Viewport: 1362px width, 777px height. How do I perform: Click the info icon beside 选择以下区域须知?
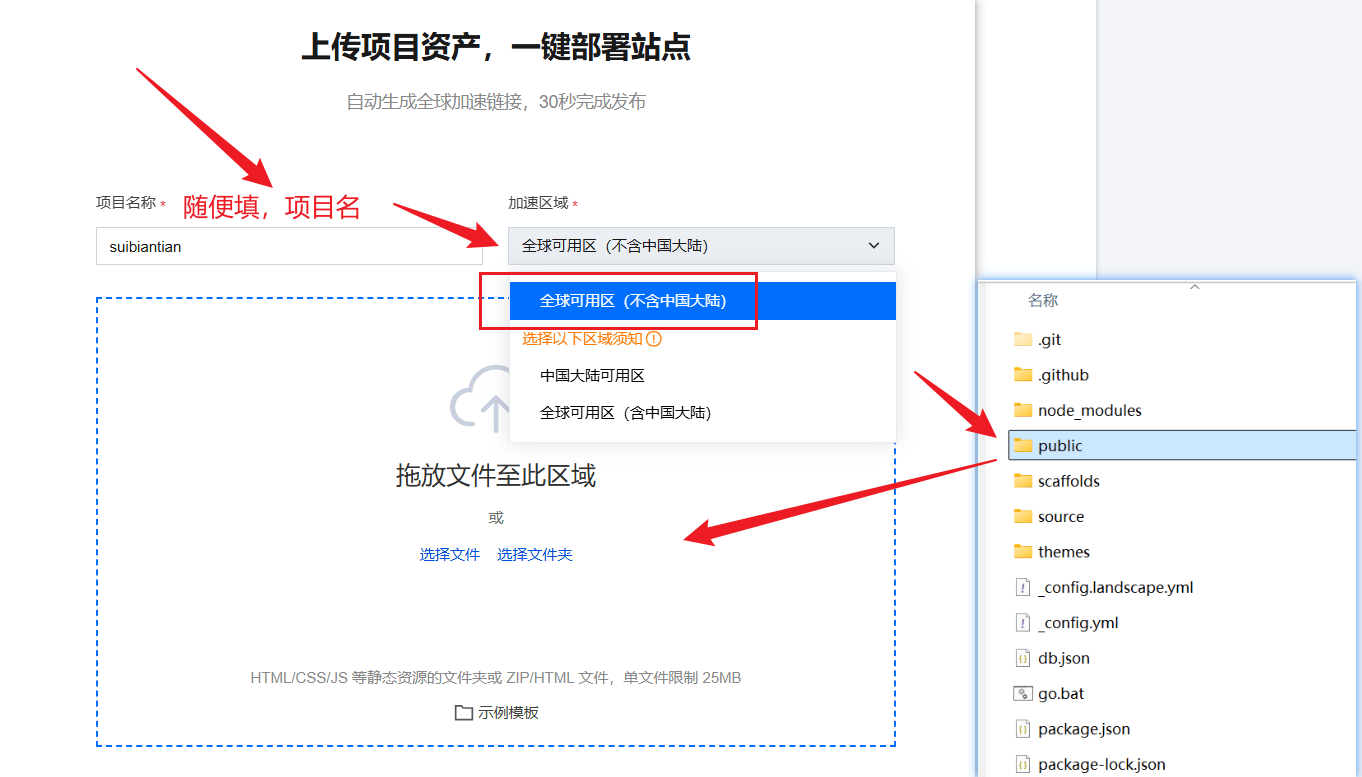(654, 339)
